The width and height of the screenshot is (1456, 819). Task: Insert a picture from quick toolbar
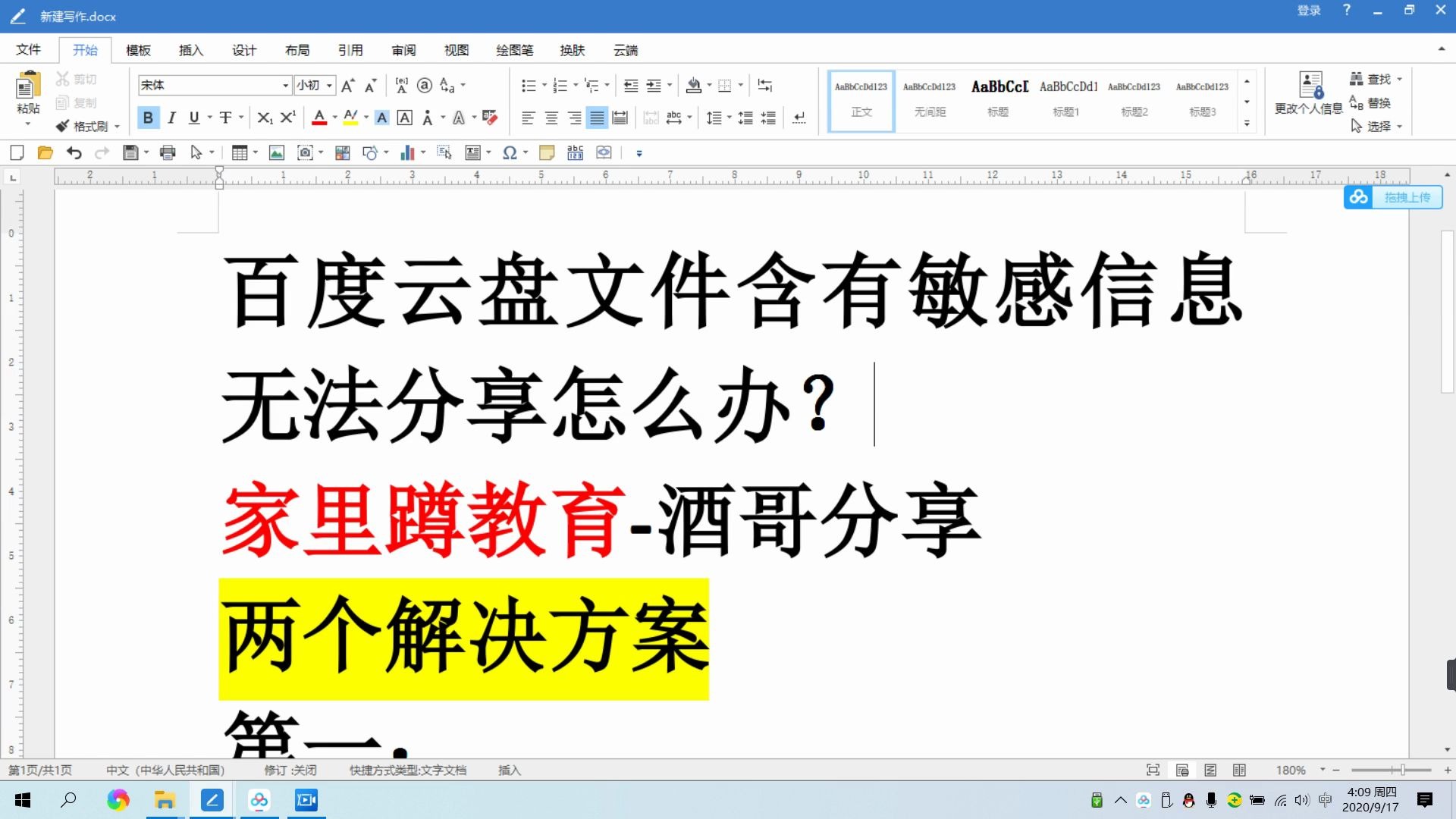(x=277, y=153)
